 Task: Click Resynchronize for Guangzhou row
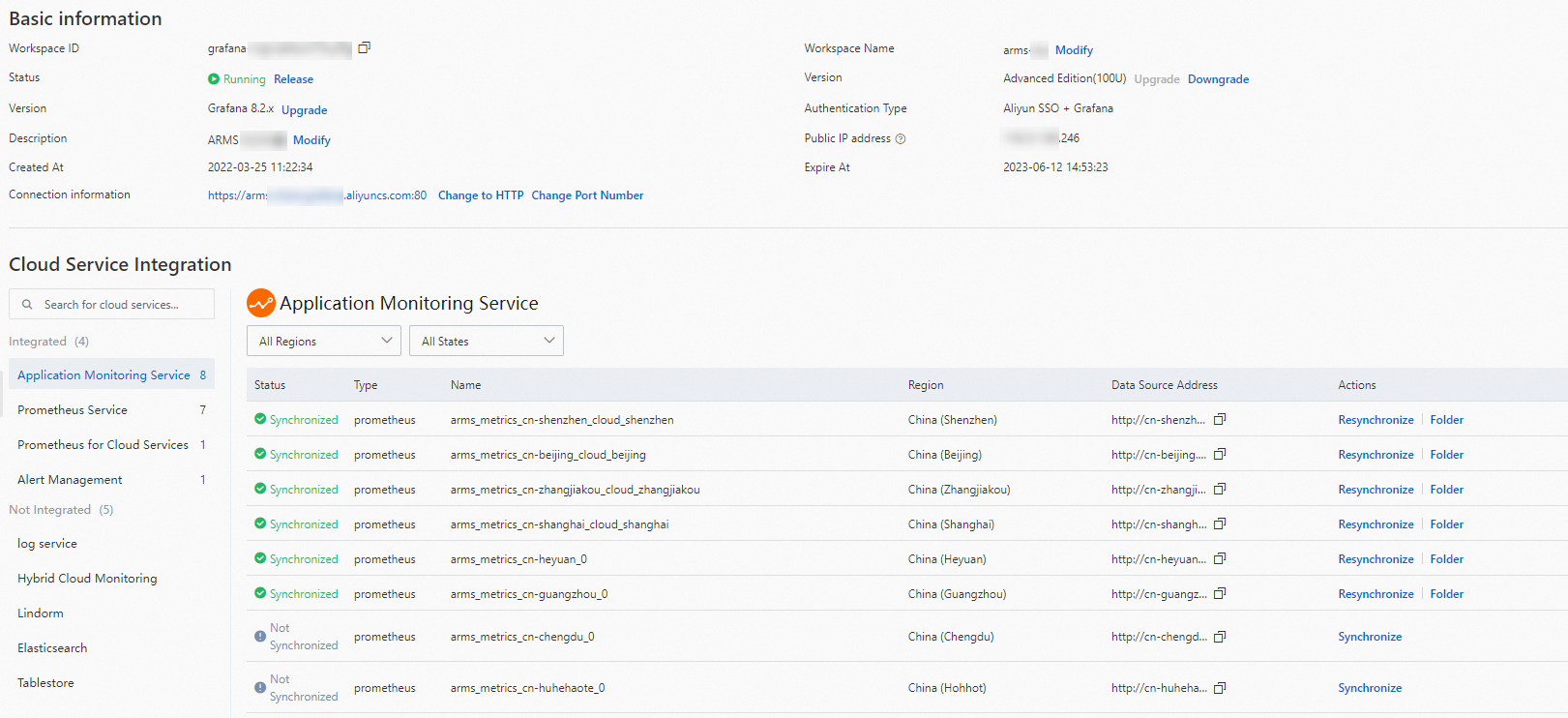pyautogui.click(x=1376, y=594)
